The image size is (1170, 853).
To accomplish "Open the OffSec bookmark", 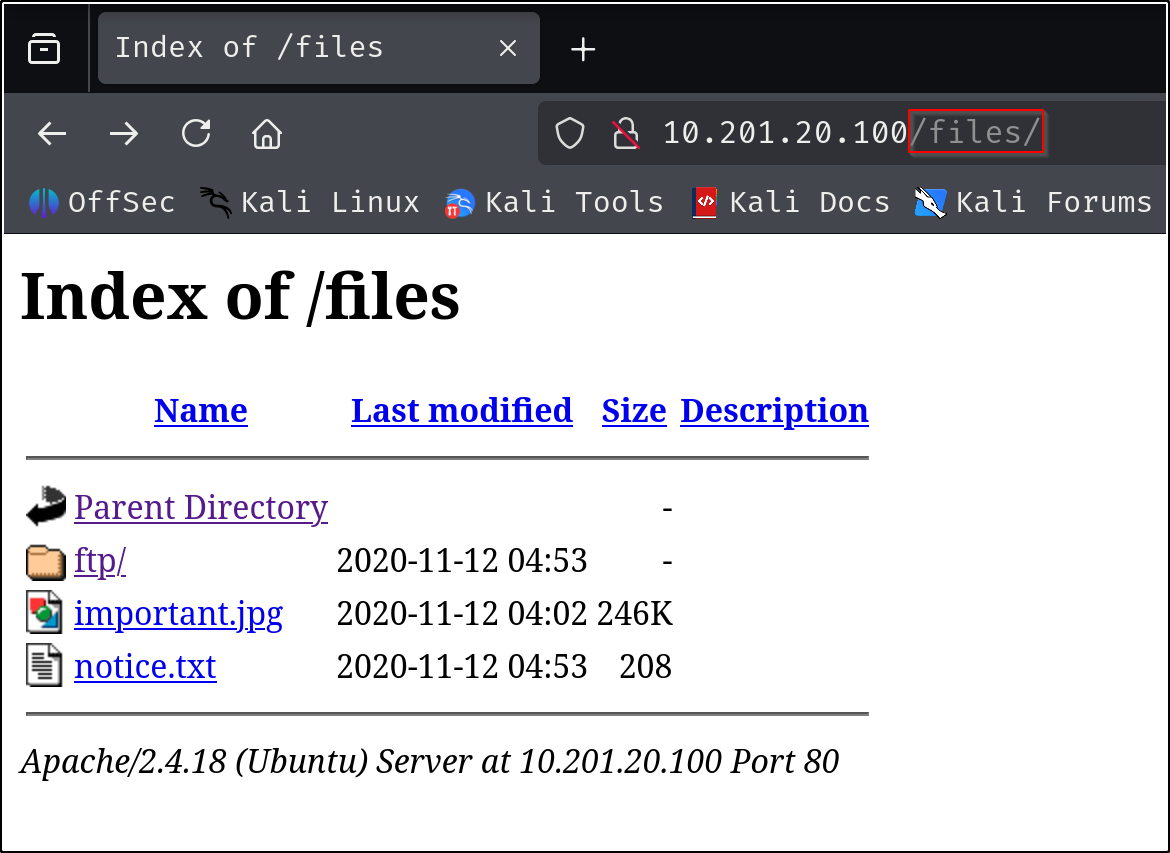I will point(102,203).
